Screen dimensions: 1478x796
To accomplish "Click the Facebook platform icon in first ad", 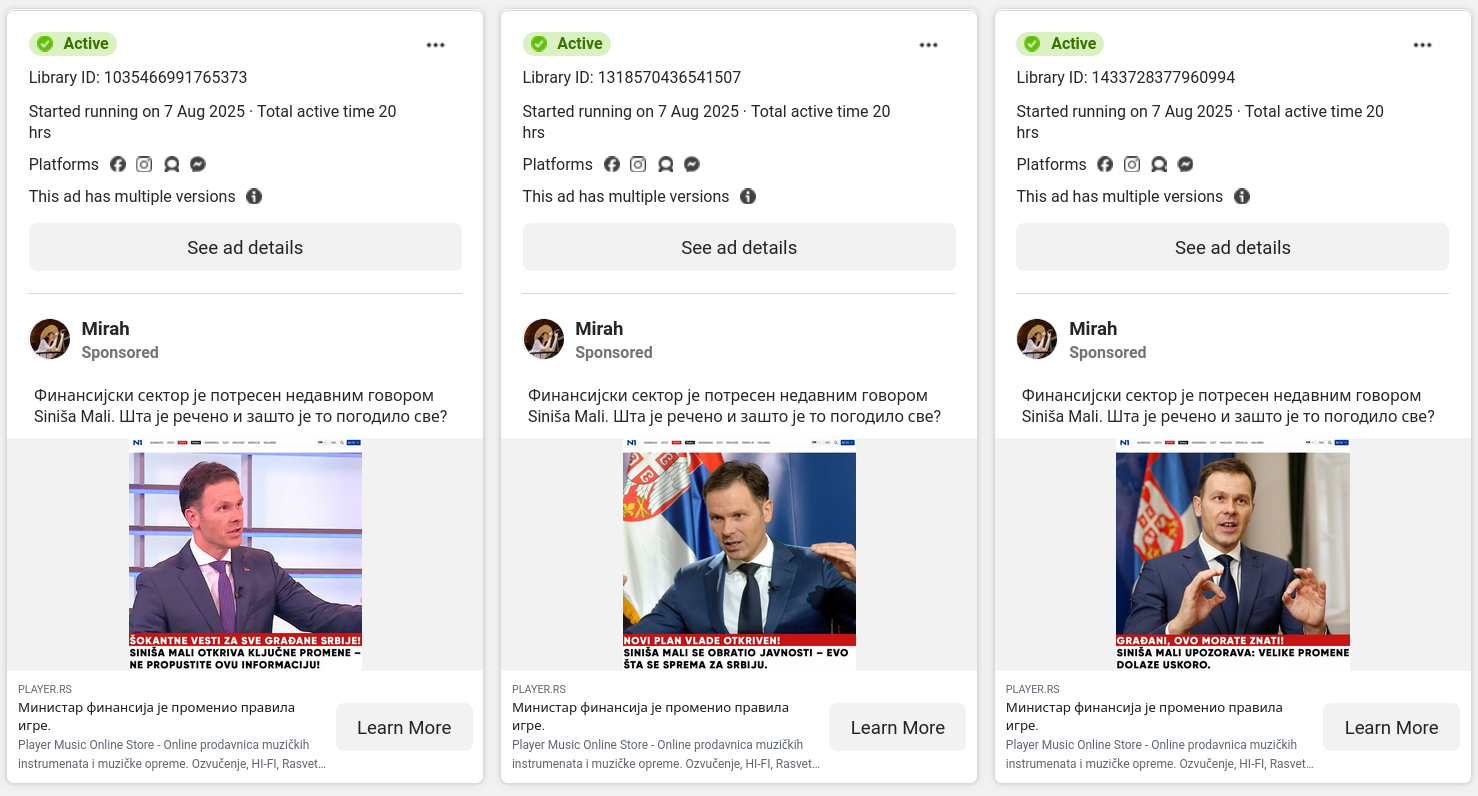I will [x=118, y=164].
